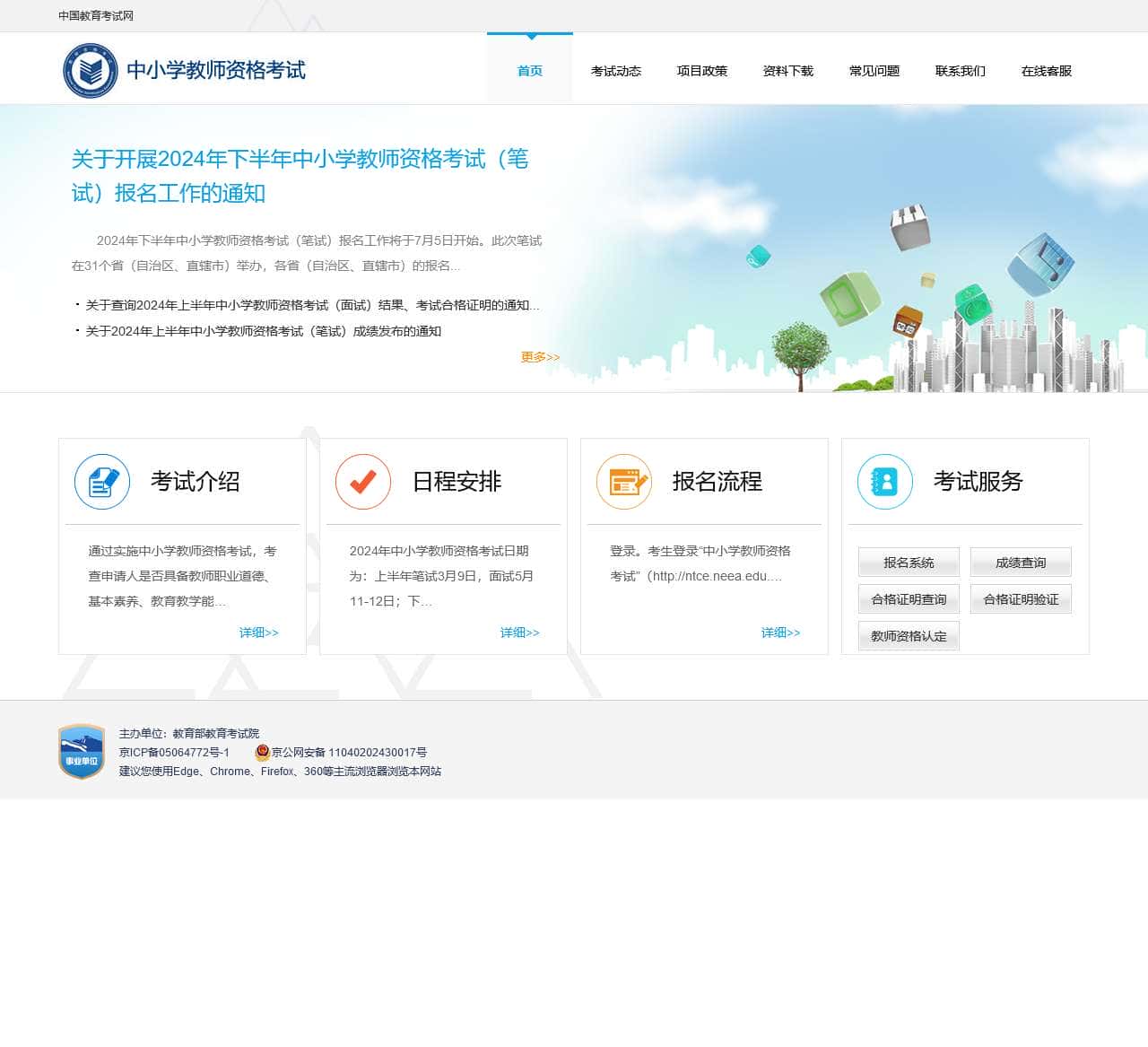The height and width of the screenshot is (1047, 1148).
Task: Open the 在线客服 online service entry
Action: (x=1045, y=71)
